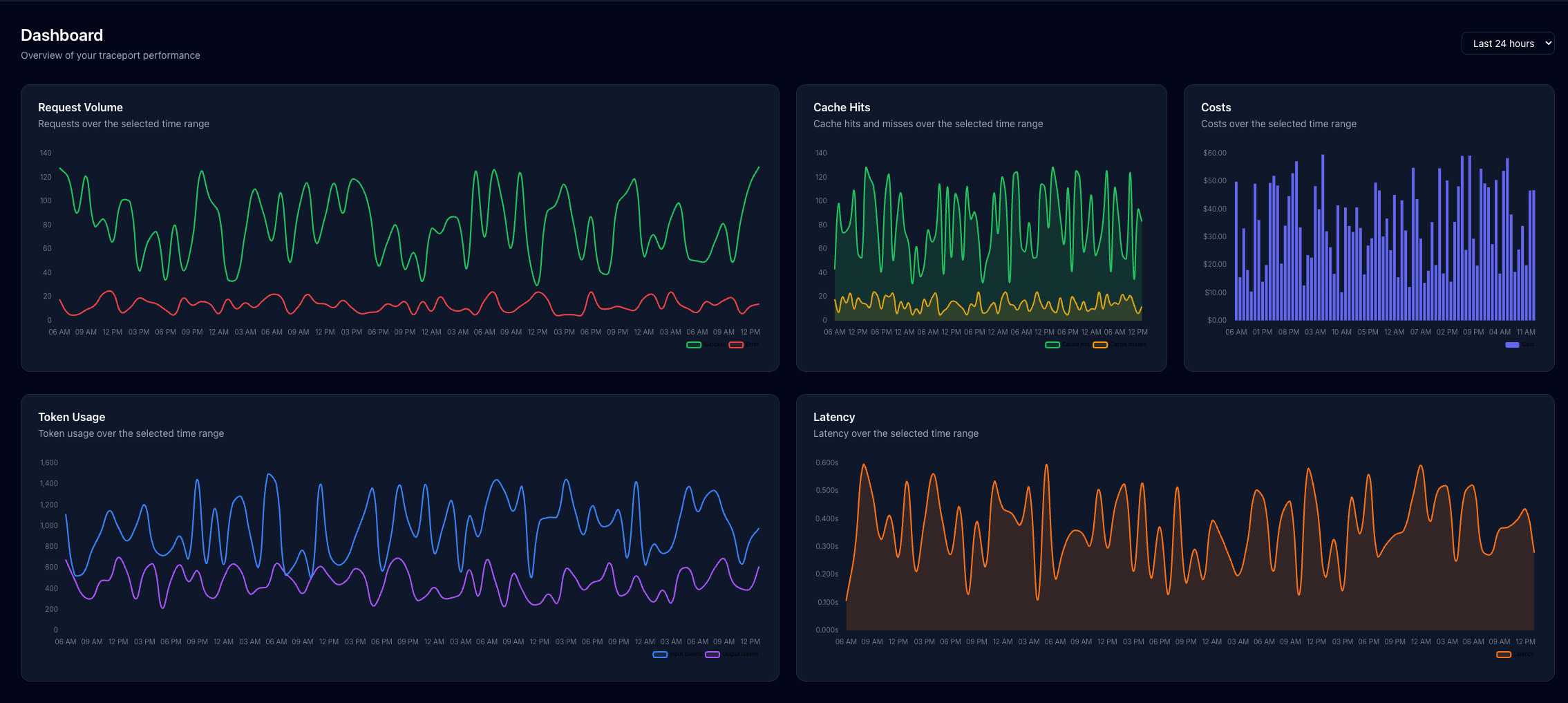Click the Latency card title

(x=834, y=417)
